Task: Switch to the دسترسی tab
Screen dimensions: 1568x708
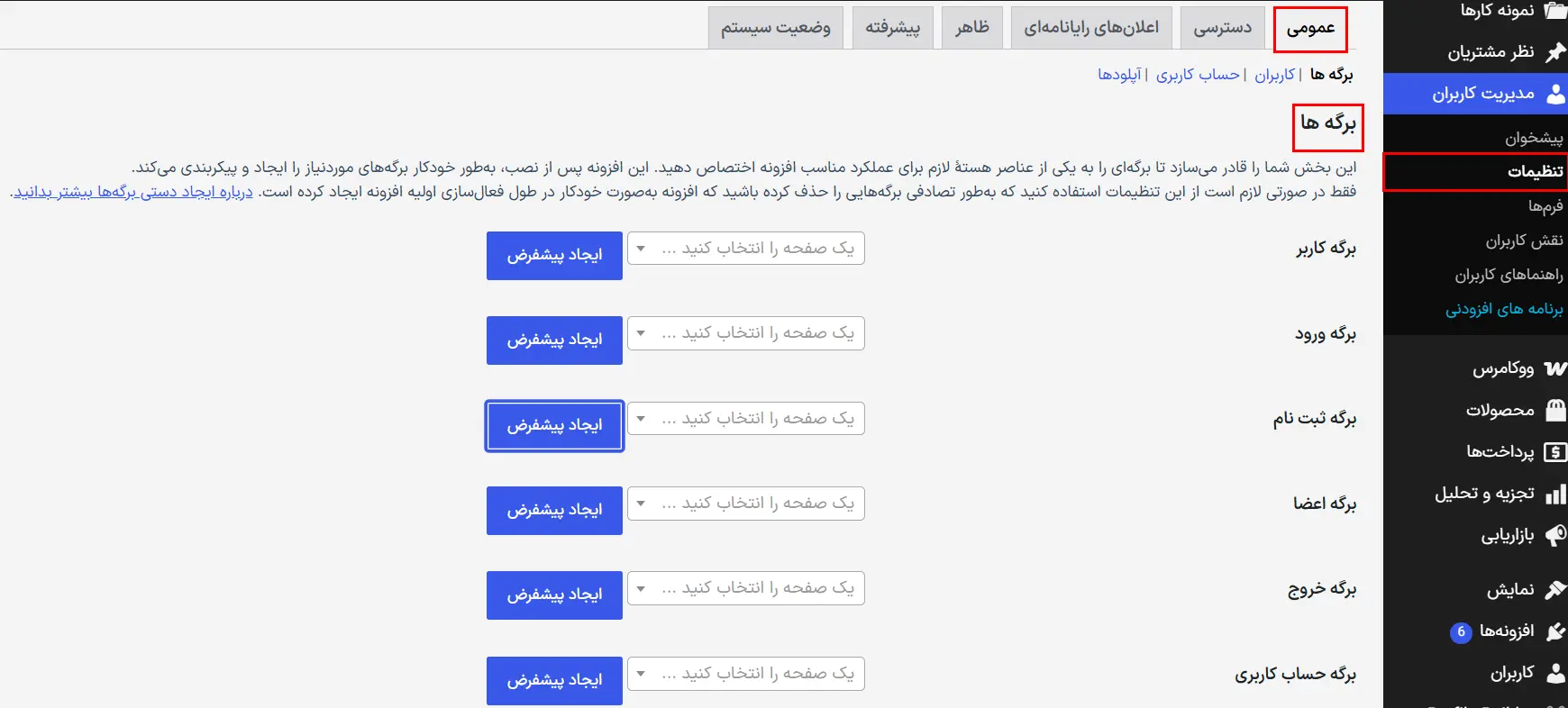Action: (x=1222, y=28)
